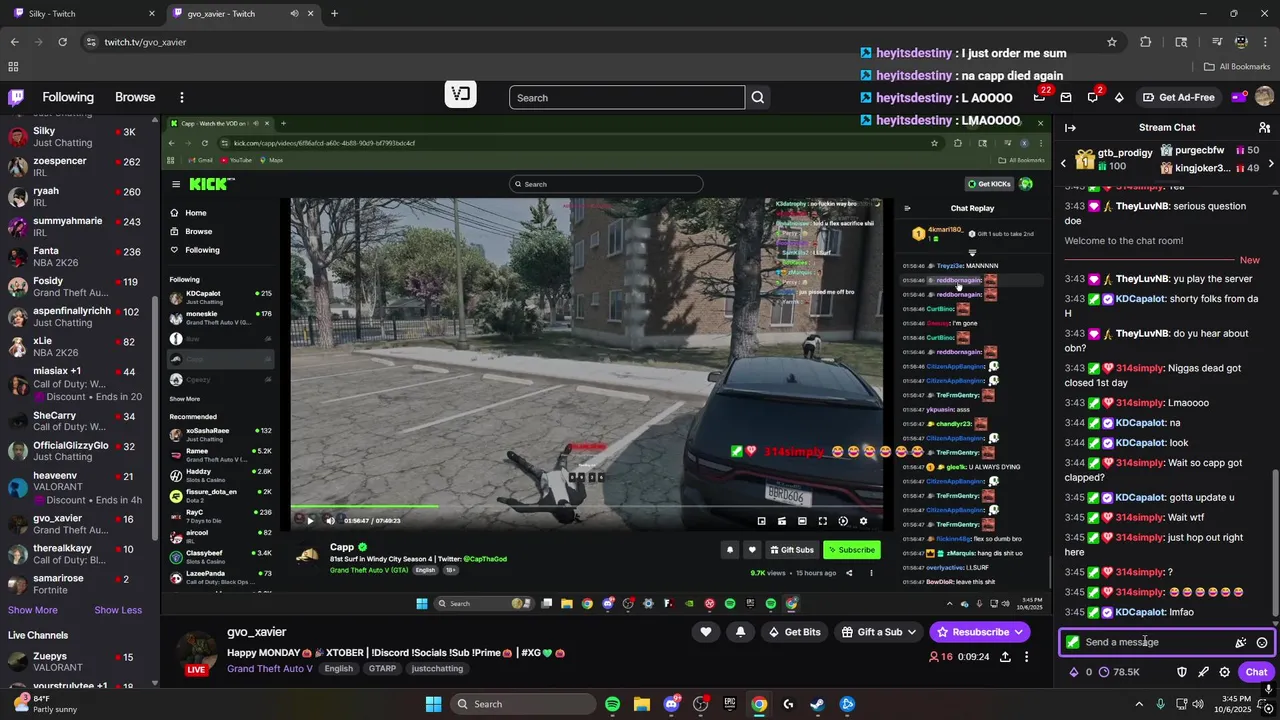Click the Twitch logo home icon

pyautogui.click(x=16, y=97)
